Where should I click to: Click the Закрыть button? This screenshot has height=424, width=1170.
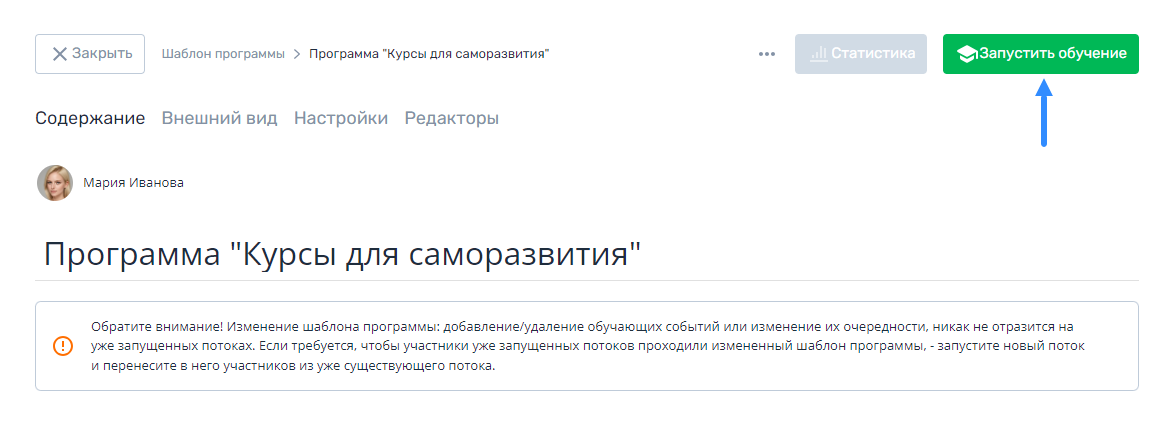(90, 54)
